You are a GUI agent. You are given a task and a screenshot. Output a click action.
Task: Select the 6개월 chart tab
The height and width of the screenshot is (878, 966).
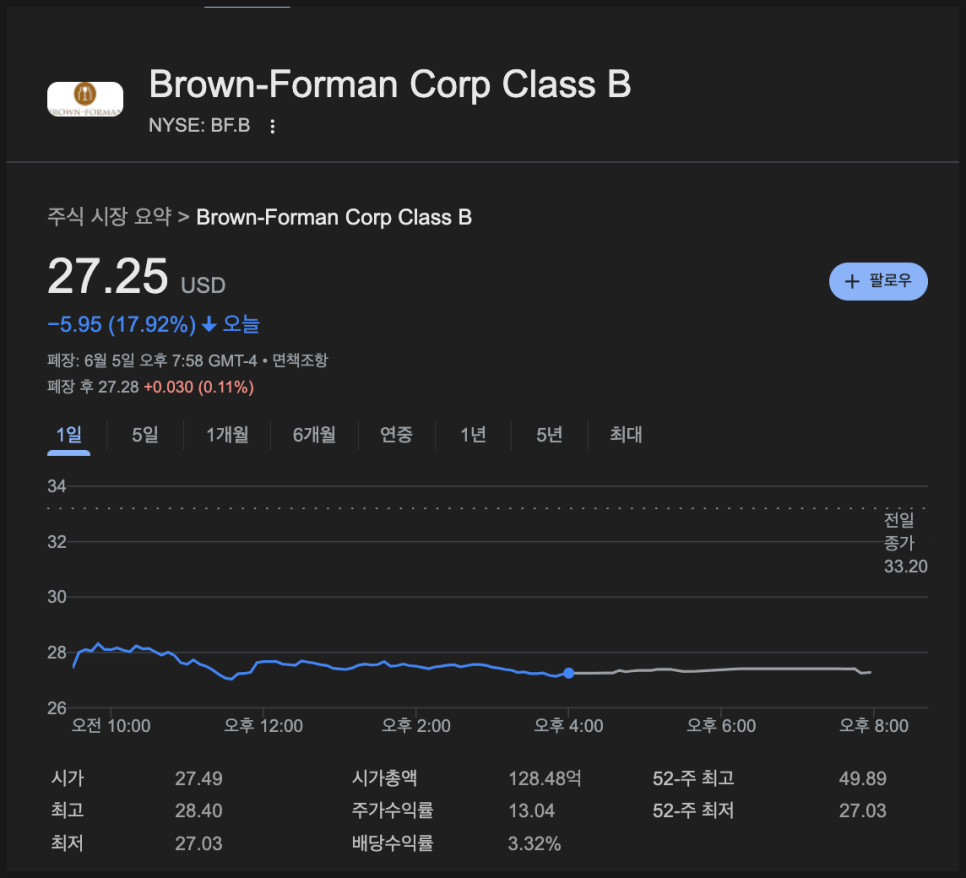tap(314, 435)
